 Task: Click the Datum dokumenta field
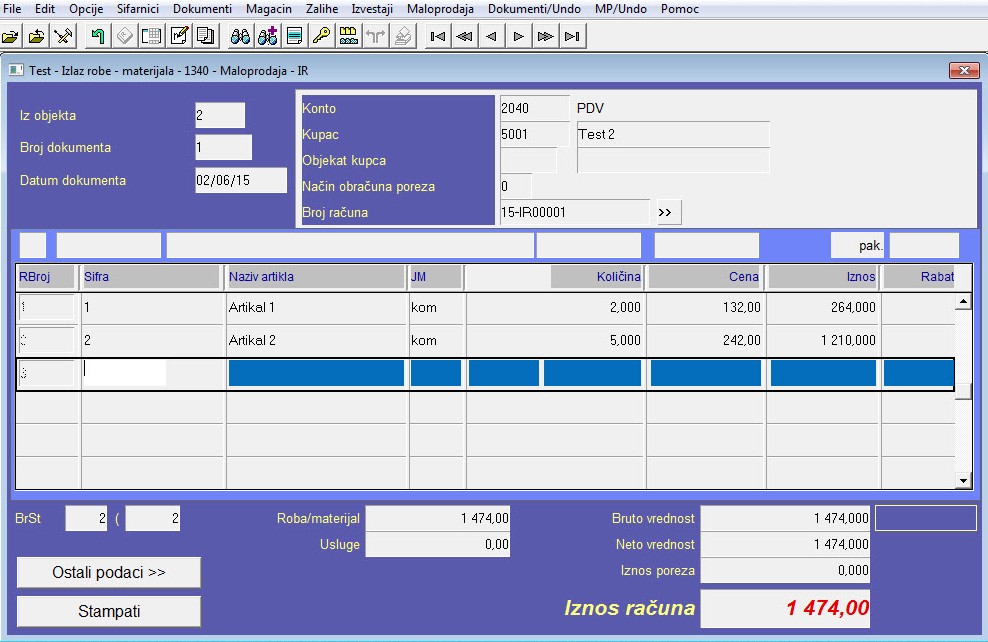point(241,180)
